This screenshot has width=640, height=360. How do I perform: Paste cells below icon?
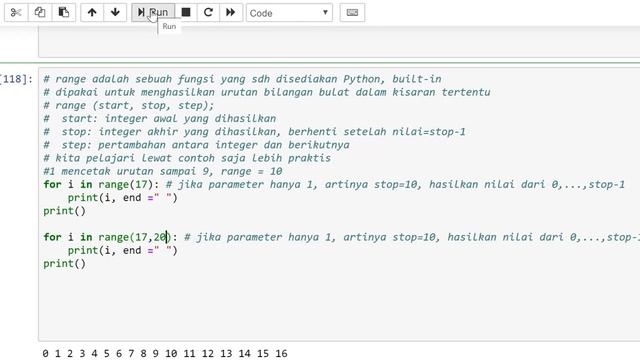[64, 12]
